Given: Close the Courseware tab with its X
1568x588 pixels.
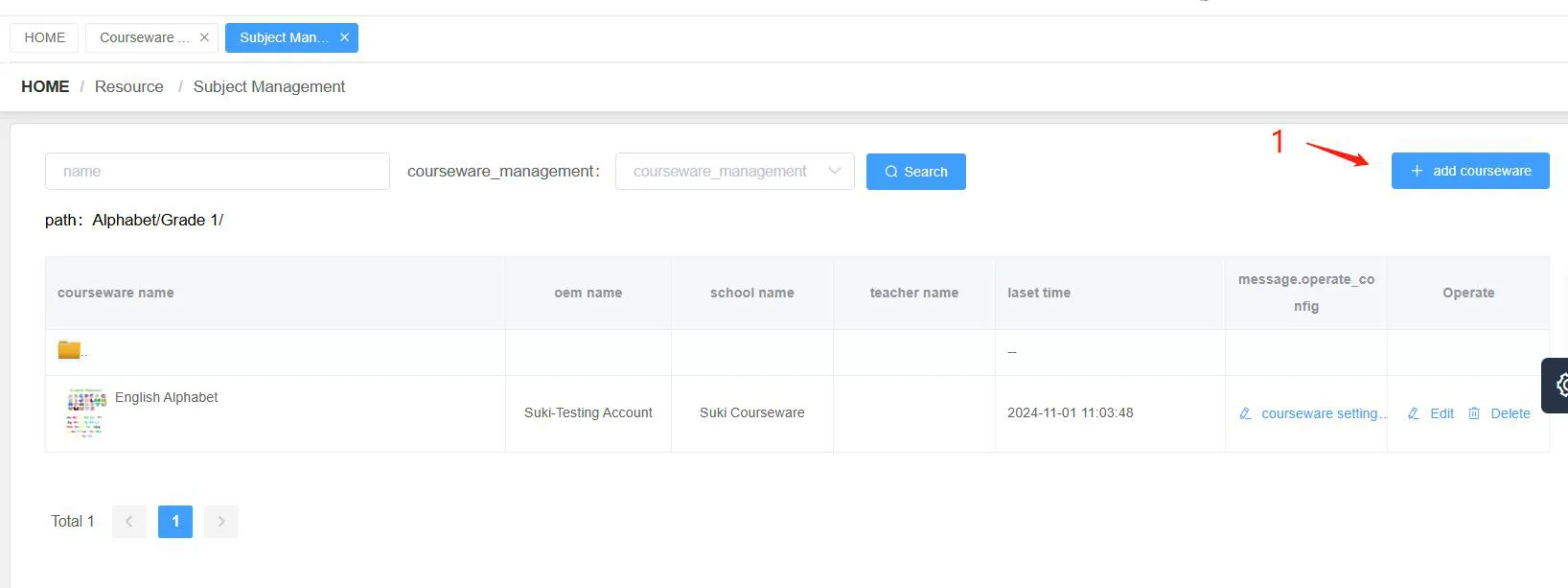Looking at the screenshot, I should (x=204, y=37).
